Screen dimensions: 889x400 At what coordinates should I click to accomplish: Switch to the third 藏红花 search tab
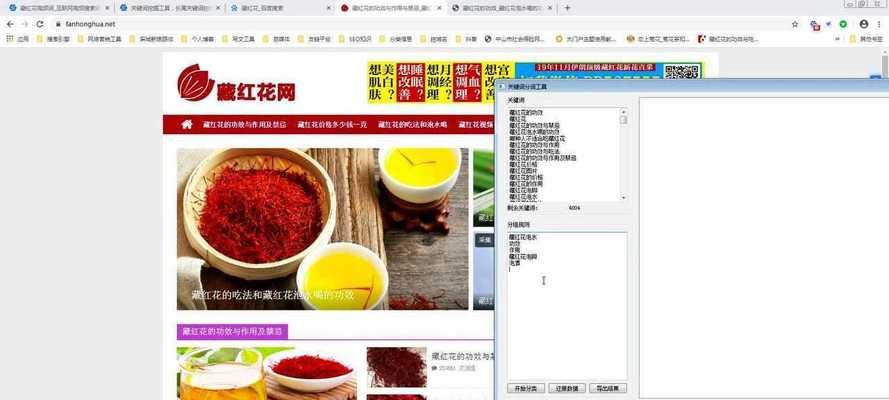coord(280,8)
